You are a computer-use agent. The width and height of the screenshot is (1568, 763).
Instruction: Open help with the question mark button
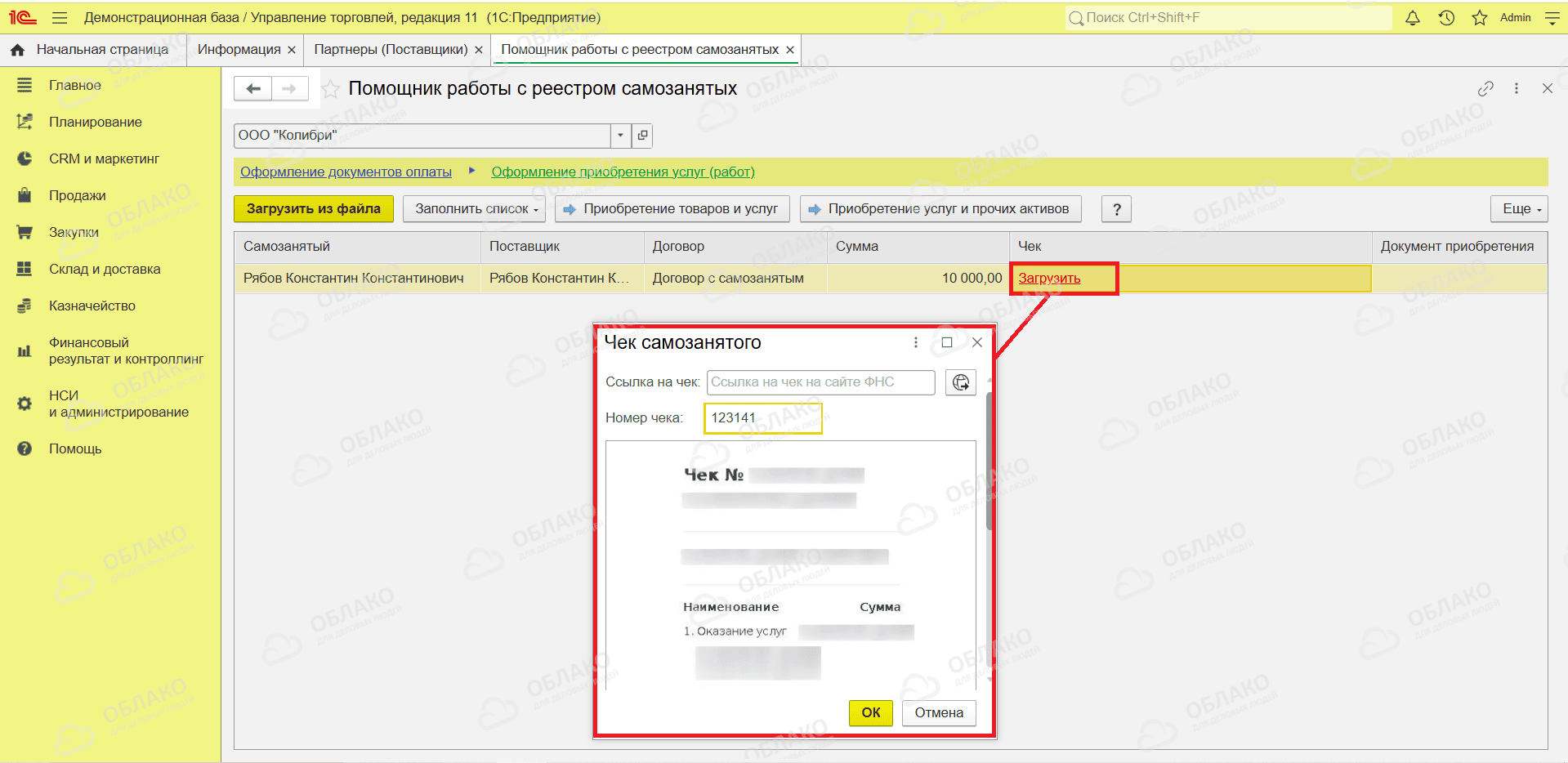1117,209
